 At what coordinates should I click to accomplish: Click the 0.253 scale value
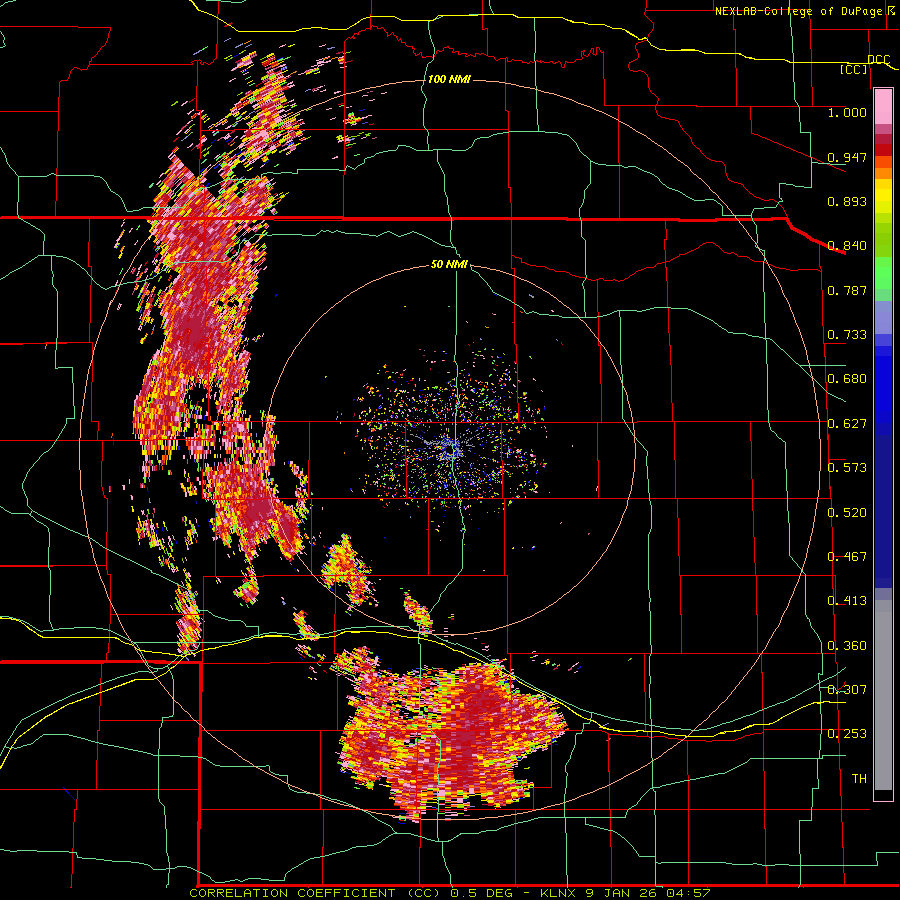[x=847, y=734]
